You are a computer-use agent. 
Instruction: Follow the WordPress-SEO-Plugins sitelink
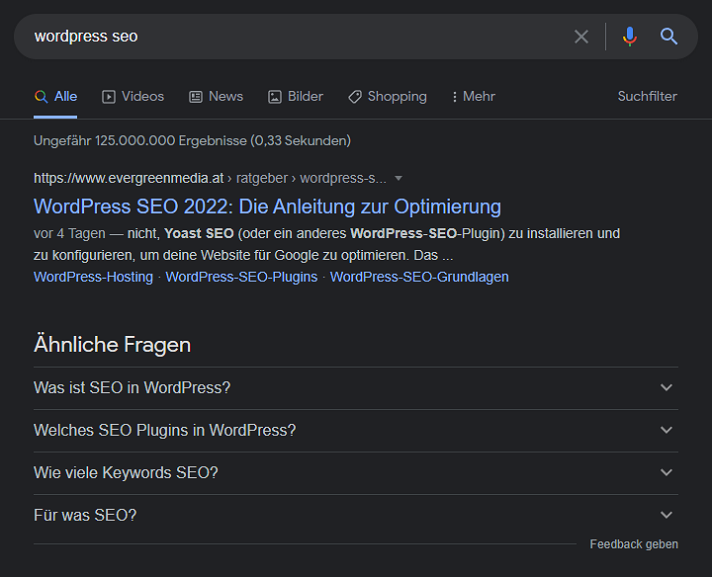coord(242,277)
